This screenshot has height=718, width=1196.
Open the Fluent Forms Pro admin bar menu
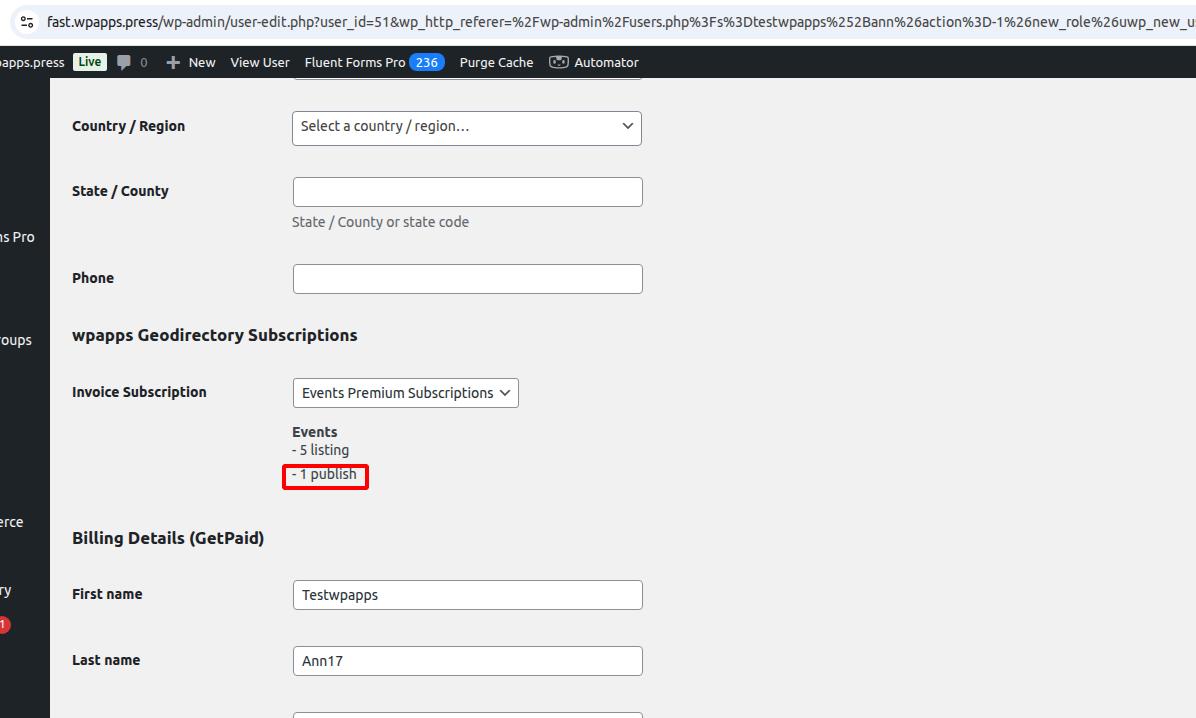click(x=355, y=62)
